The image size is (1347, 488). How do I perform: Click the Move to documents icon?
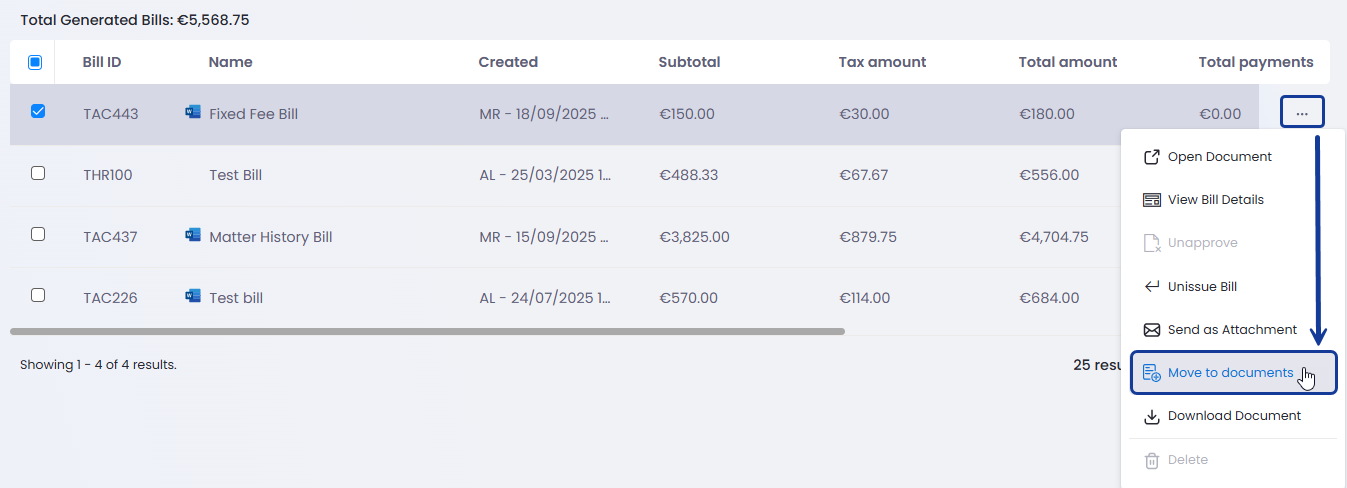[1152, 374]
